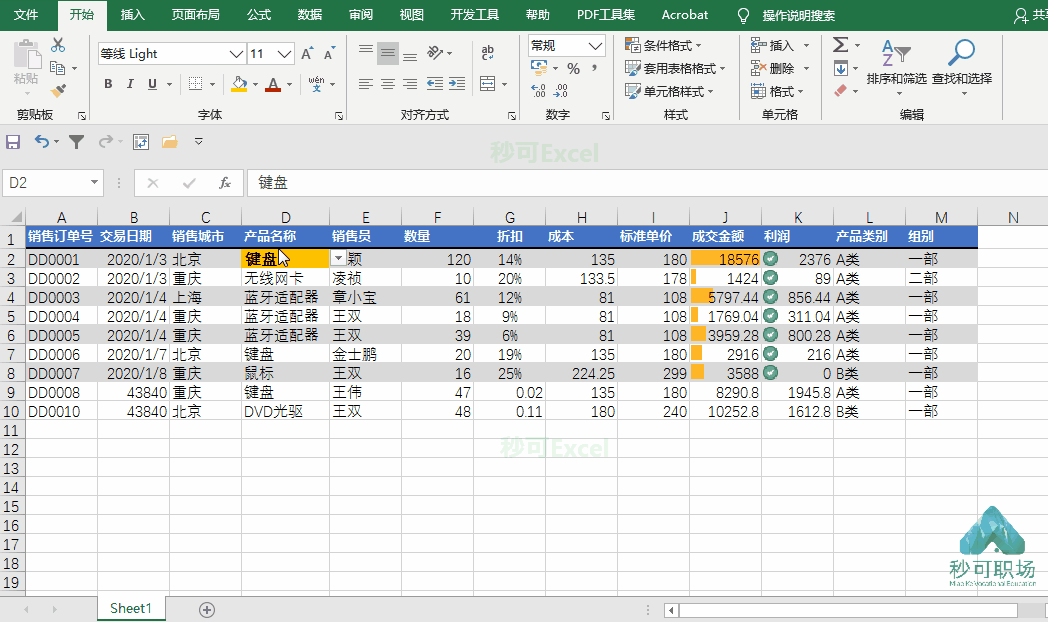Toggle align text right

pyautogui.click(x=410, y=84)
